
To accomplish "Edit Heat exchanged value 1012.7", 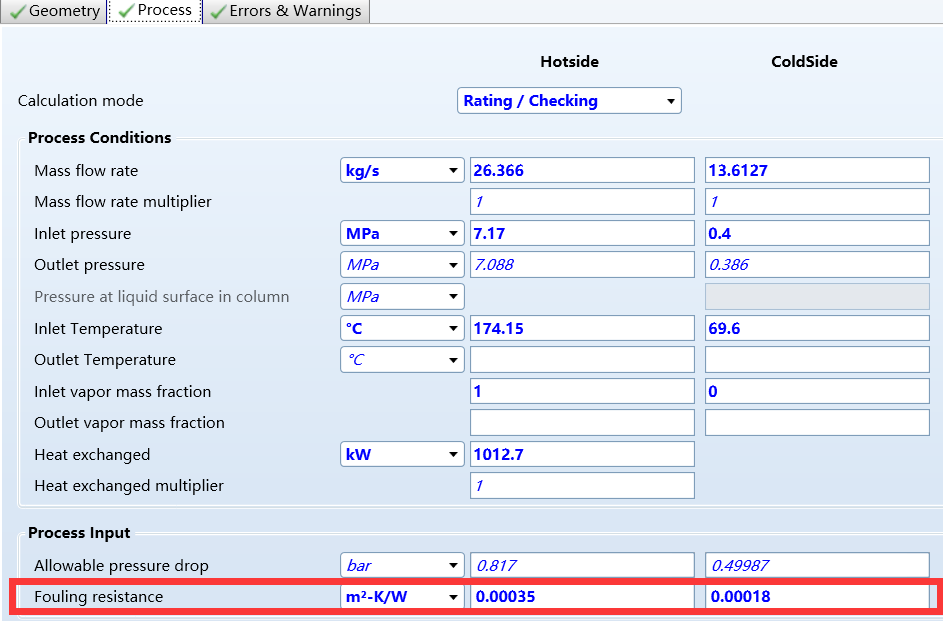I will point(582,454).
